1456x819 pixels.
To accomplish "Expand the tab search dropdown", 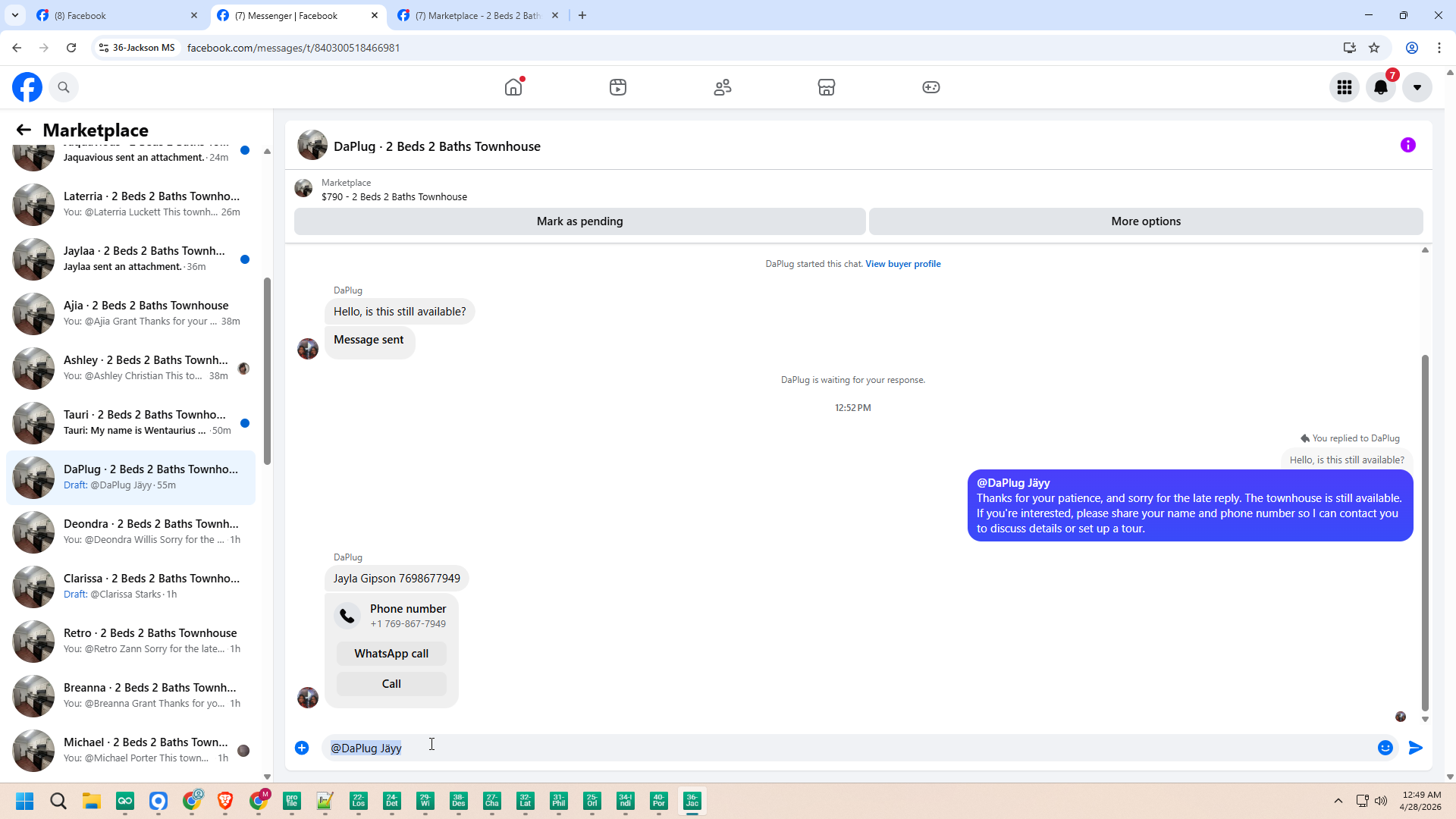I will 15,15.
